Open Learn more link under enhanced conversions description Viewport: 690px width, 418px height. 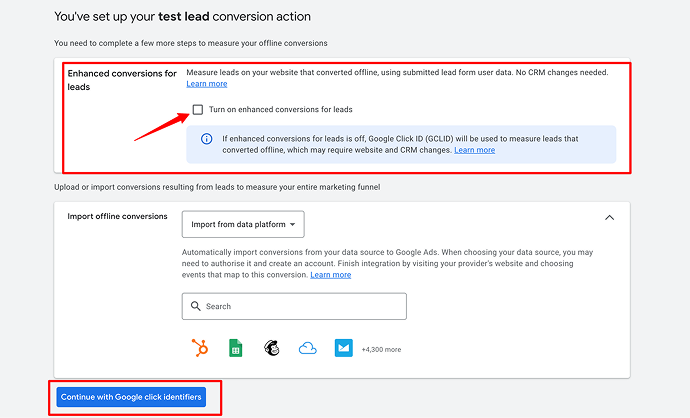coord(206,84)
